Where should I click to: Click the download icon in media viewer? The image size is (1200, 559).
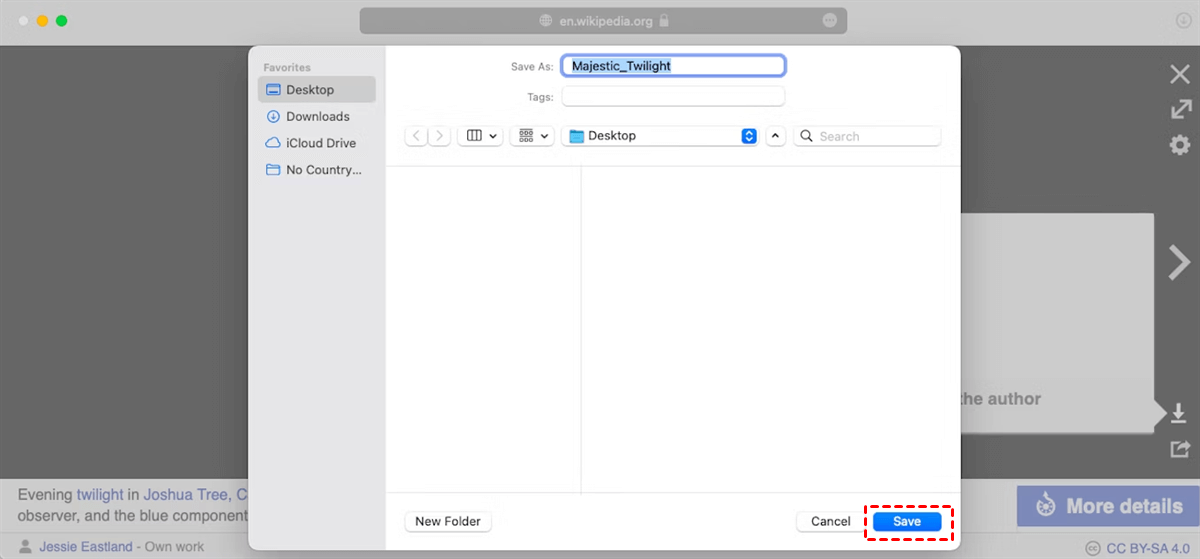pyautogui.click(x=1179, y=413)
